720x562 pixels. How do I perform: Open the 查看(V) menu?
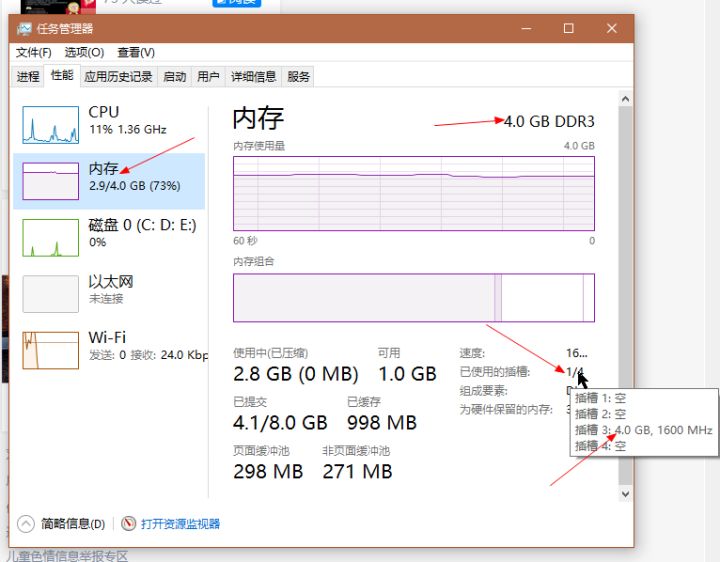(x=136, y=52)
